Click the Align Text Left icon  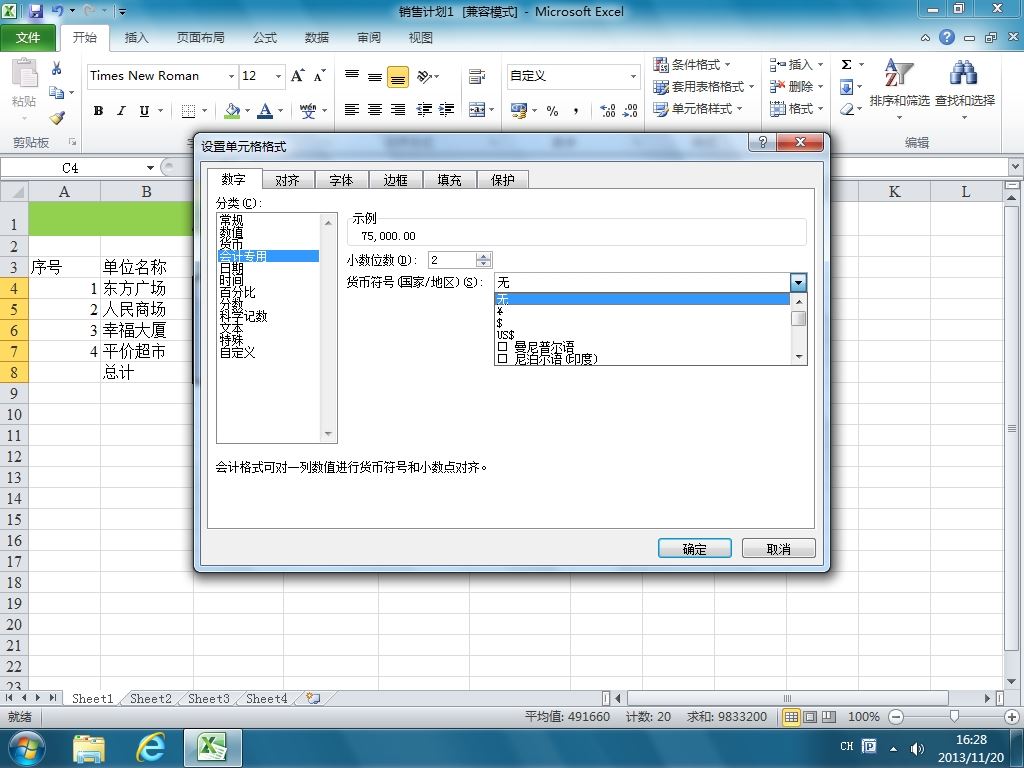[x=351, y=110]
